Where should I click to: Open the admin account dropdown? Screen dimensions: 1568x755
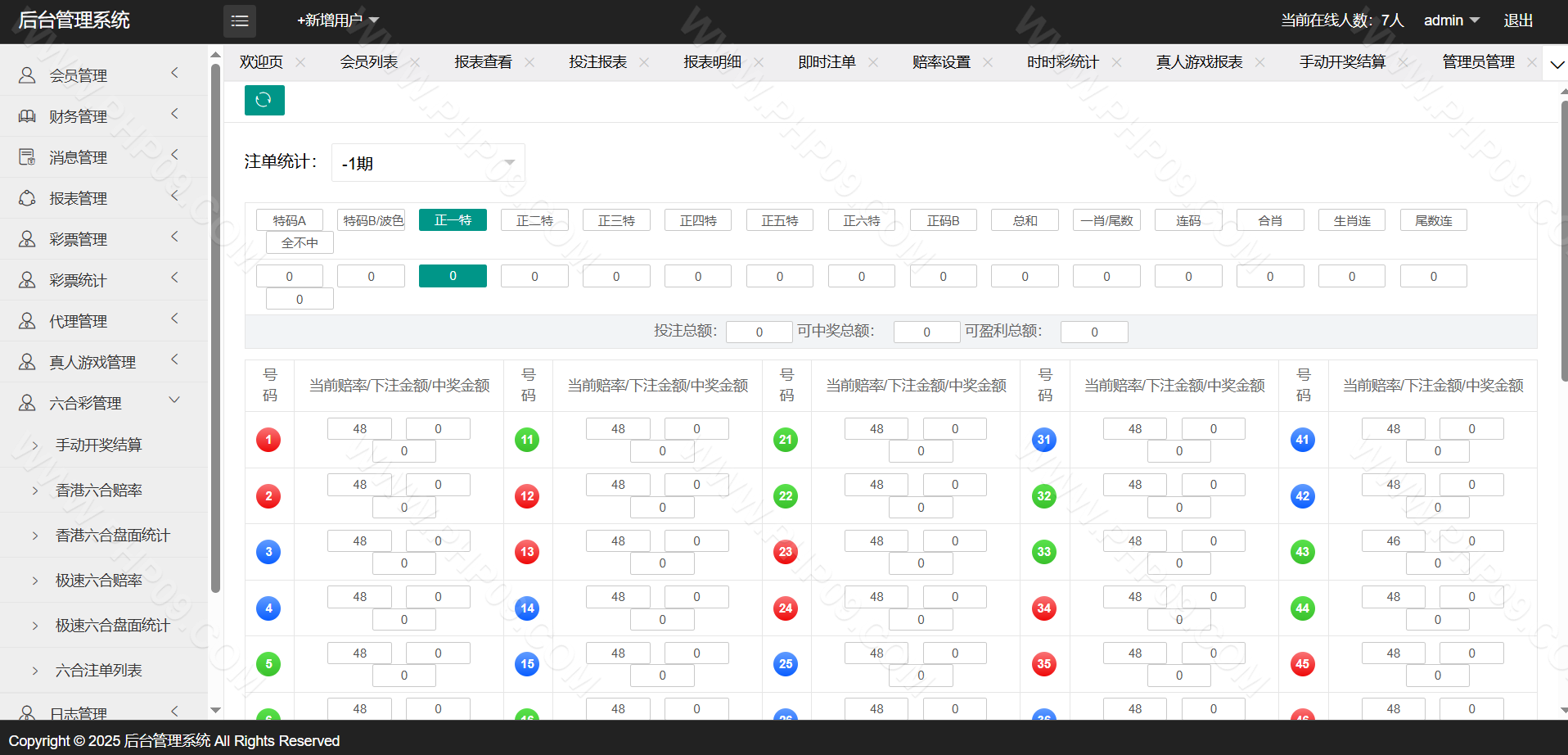tap(1451, 20)
